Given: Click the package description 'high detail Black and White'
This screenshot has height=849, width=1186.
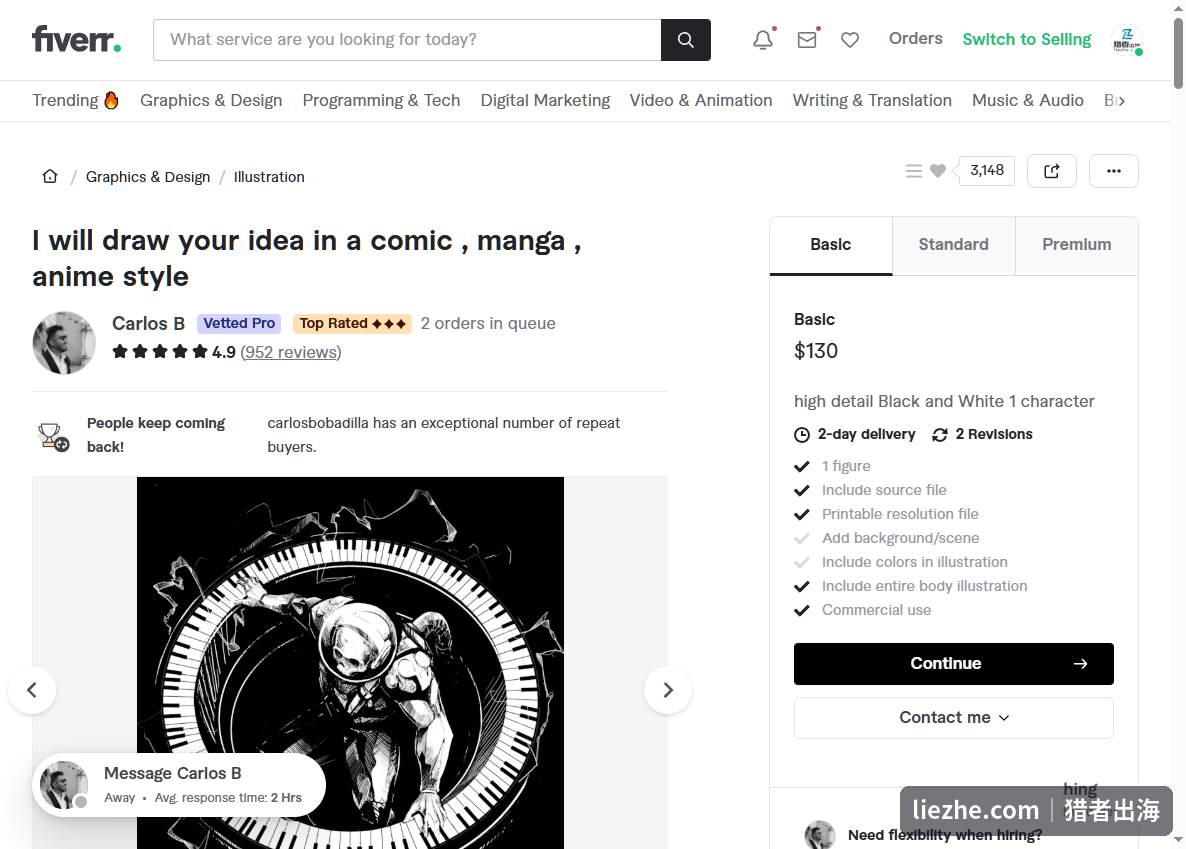Looking at the screenshot, I should pyautogui.click(x=944, y=401).
